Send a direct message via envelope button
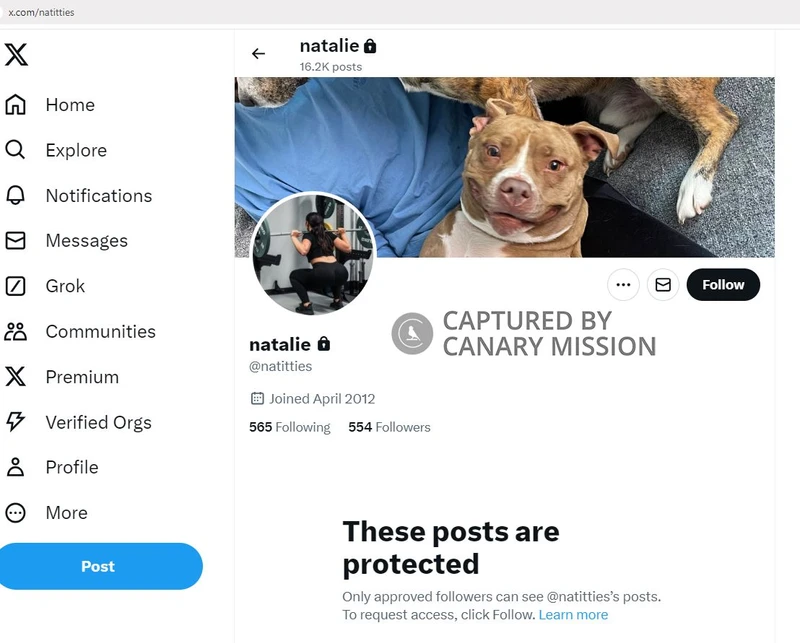Image resolution: width=800 pixels, height=643 pixels. [662, 285]
